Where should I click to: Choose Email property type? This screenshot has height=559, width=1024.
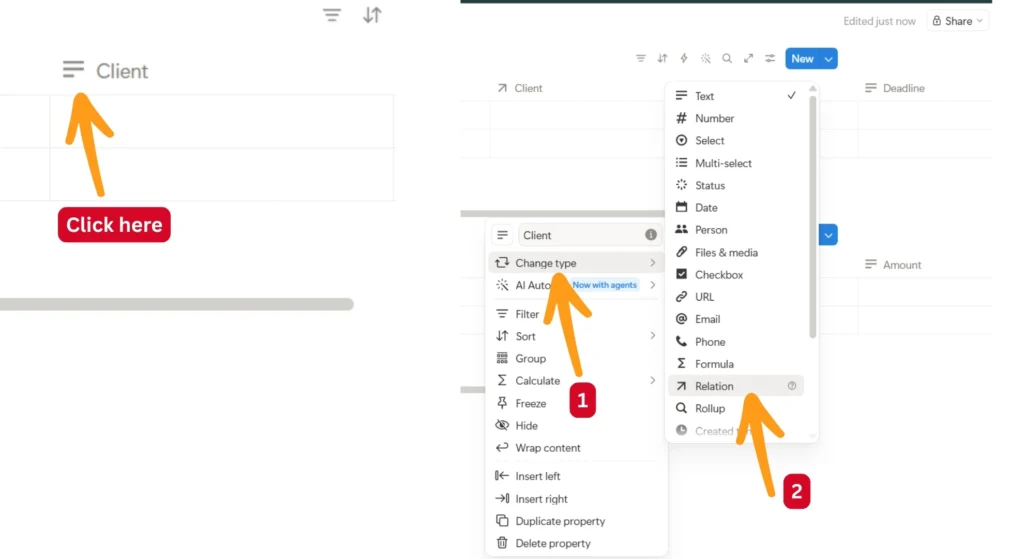click(736, 319)
